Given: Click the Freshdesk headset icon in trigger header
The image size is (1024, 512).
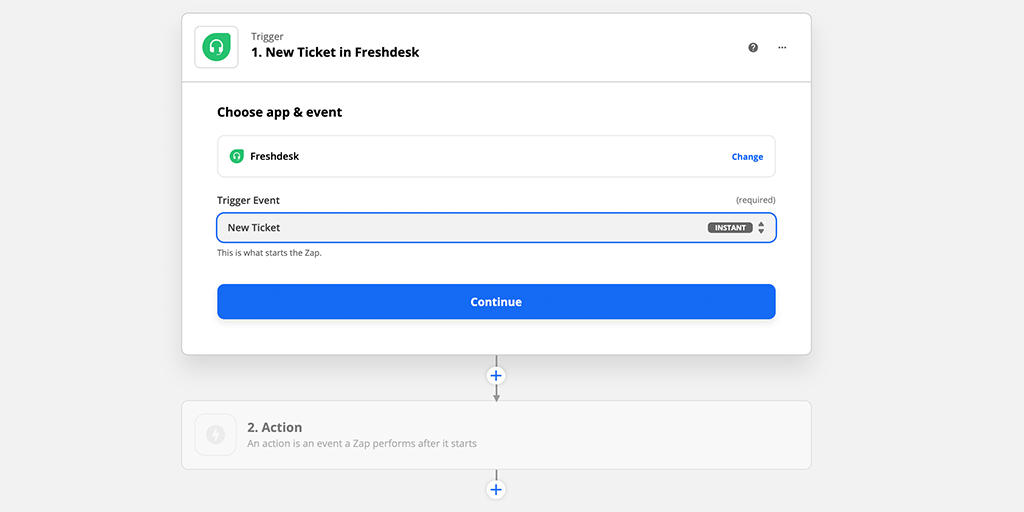Looking at the screenshot, I should point(216,47).
